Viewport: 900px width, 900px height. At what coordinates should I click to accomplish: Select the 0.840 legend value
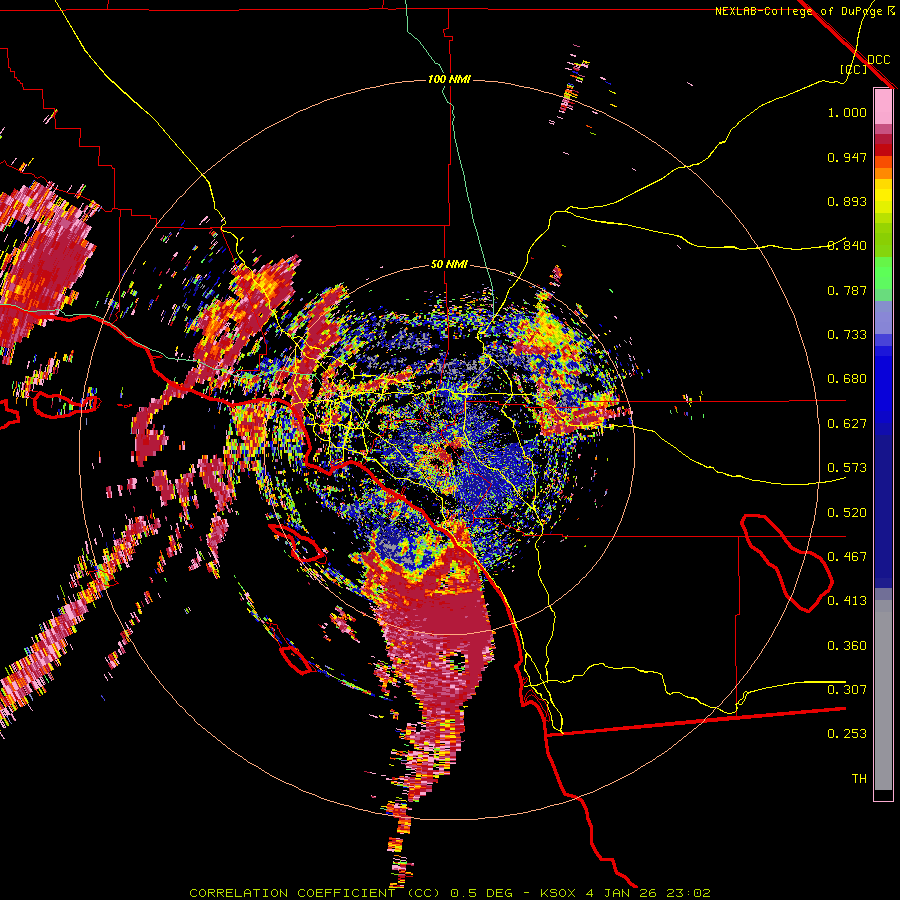pyautogui.click(x=847, y=246)
